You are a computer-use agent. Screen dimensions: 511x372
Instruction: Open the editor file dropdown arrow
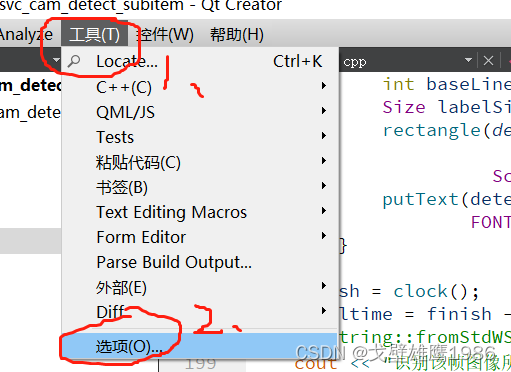click(468, 60)
